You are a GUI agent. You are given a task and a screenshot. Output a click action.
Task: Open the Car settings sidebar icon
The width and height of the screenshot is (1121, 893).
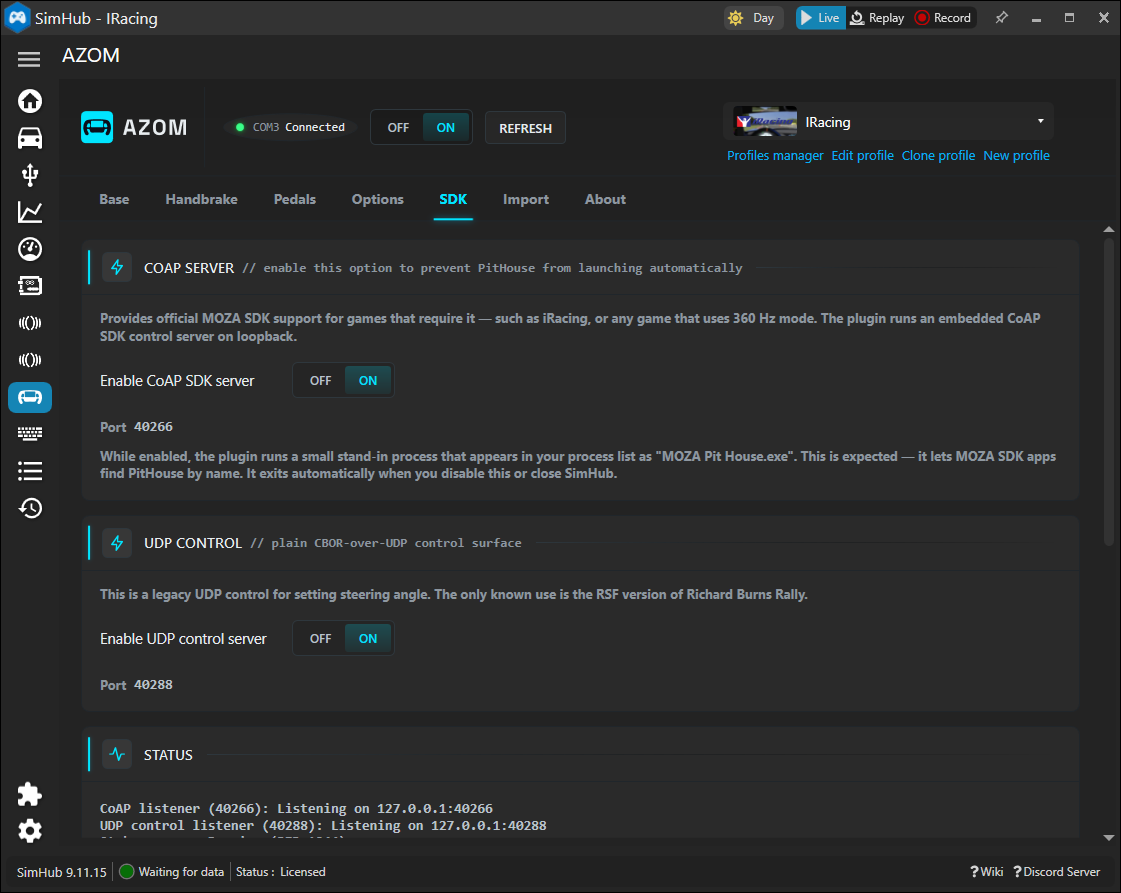click(30, 138)
